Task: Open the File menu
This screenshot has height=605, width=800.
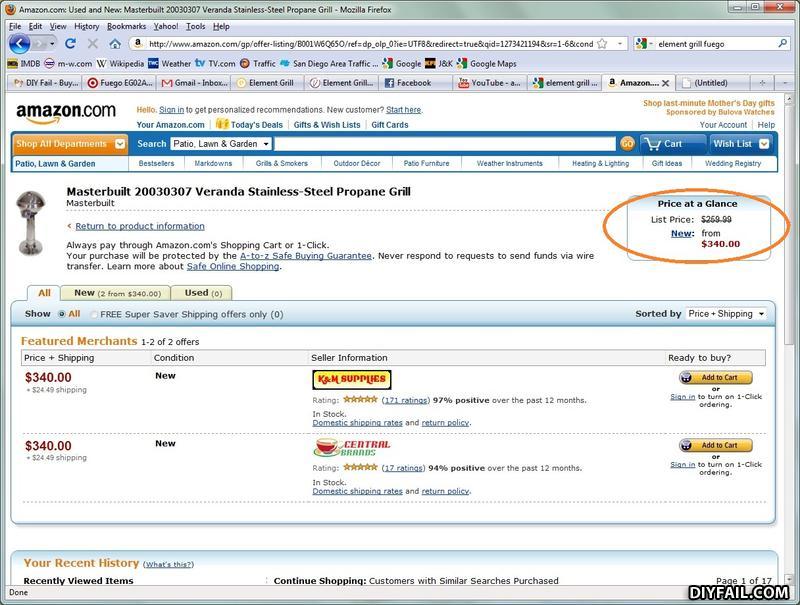Action: [15, 26]
